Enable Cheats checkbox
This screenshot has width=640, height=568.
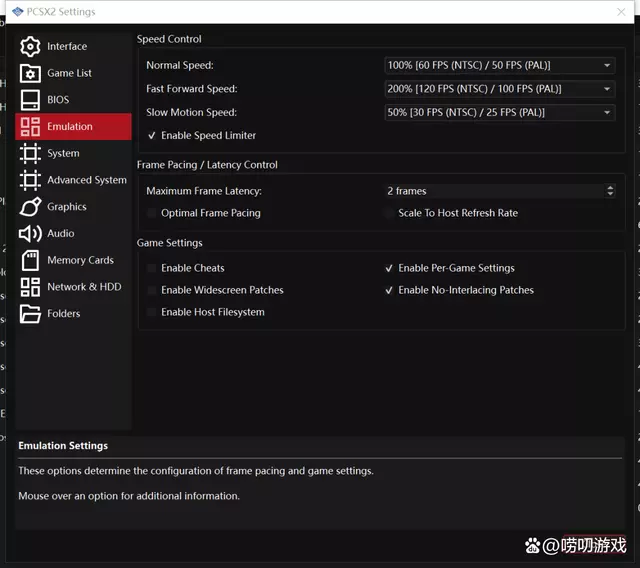(x=152, y=268)
